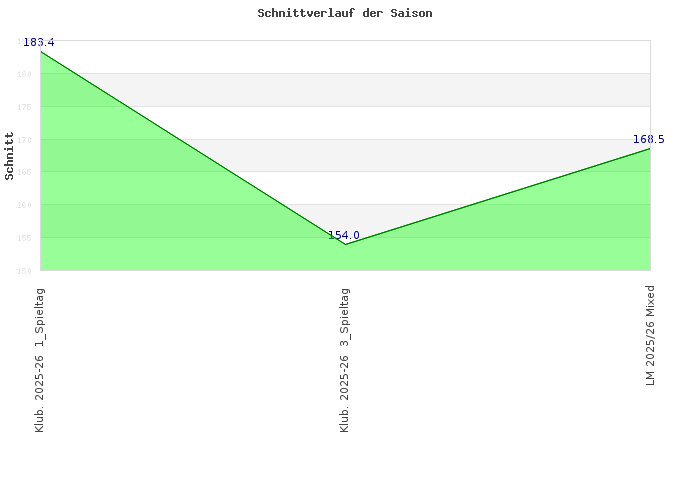
Task: Click the 'Schnitt' y-axis title
Action: click(x=10, y=156)
